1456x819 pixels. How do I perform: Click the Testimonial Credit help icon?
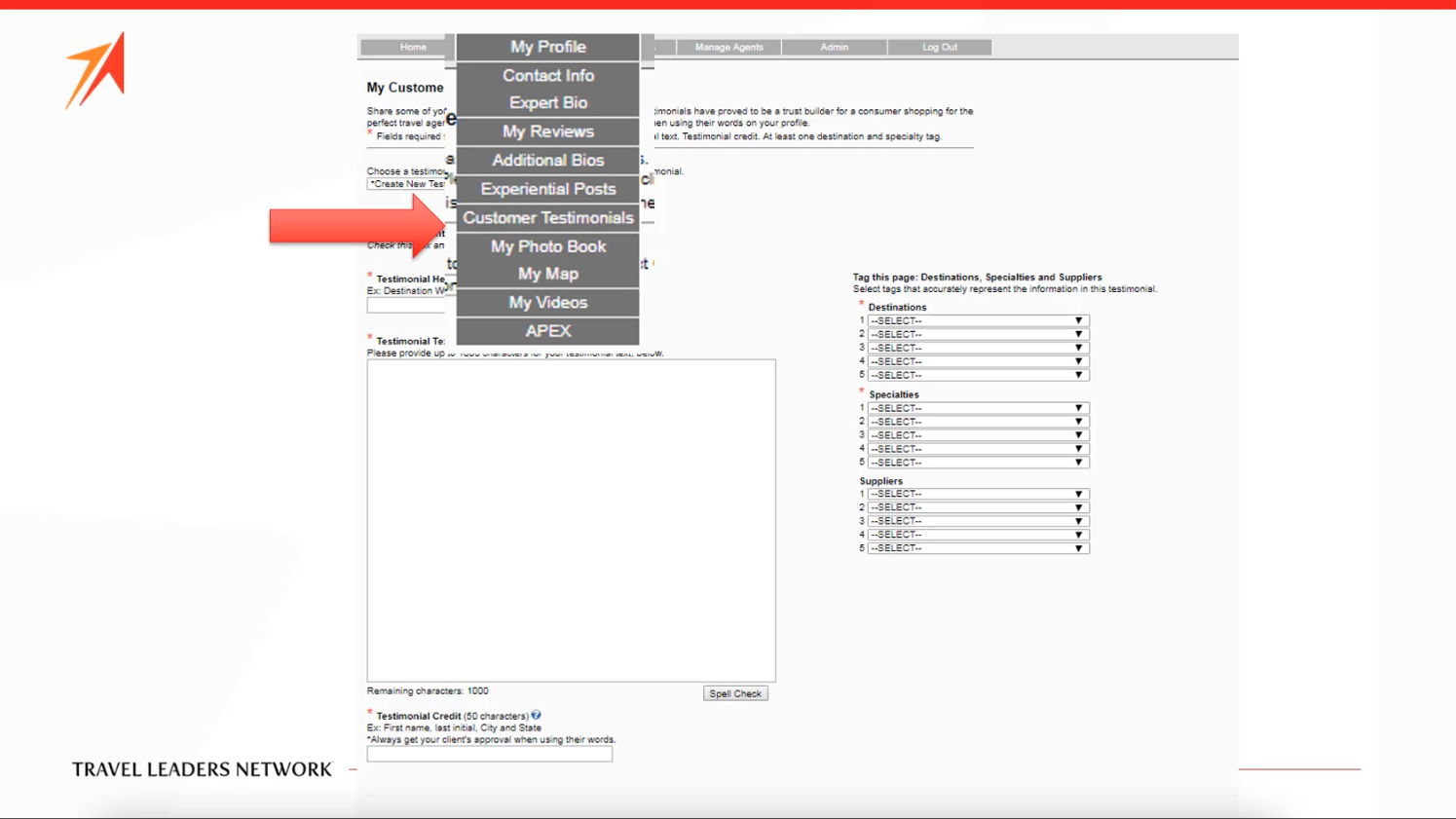536,715
